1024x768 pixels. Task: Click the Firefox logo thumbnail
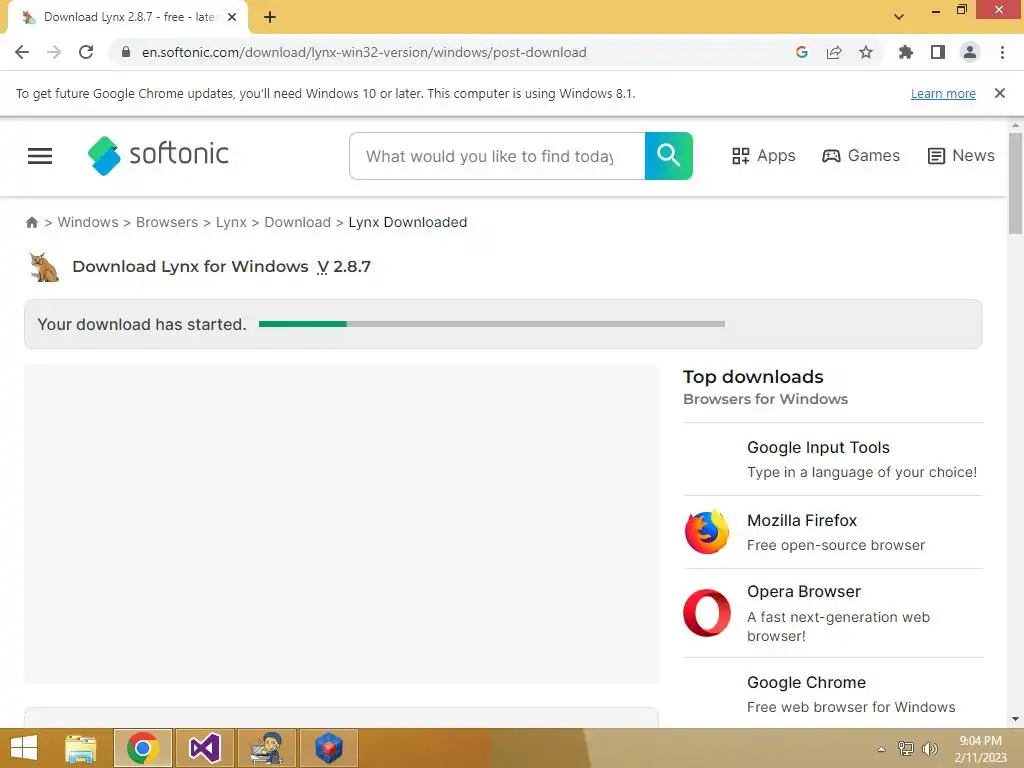click(x=707, y=532)
